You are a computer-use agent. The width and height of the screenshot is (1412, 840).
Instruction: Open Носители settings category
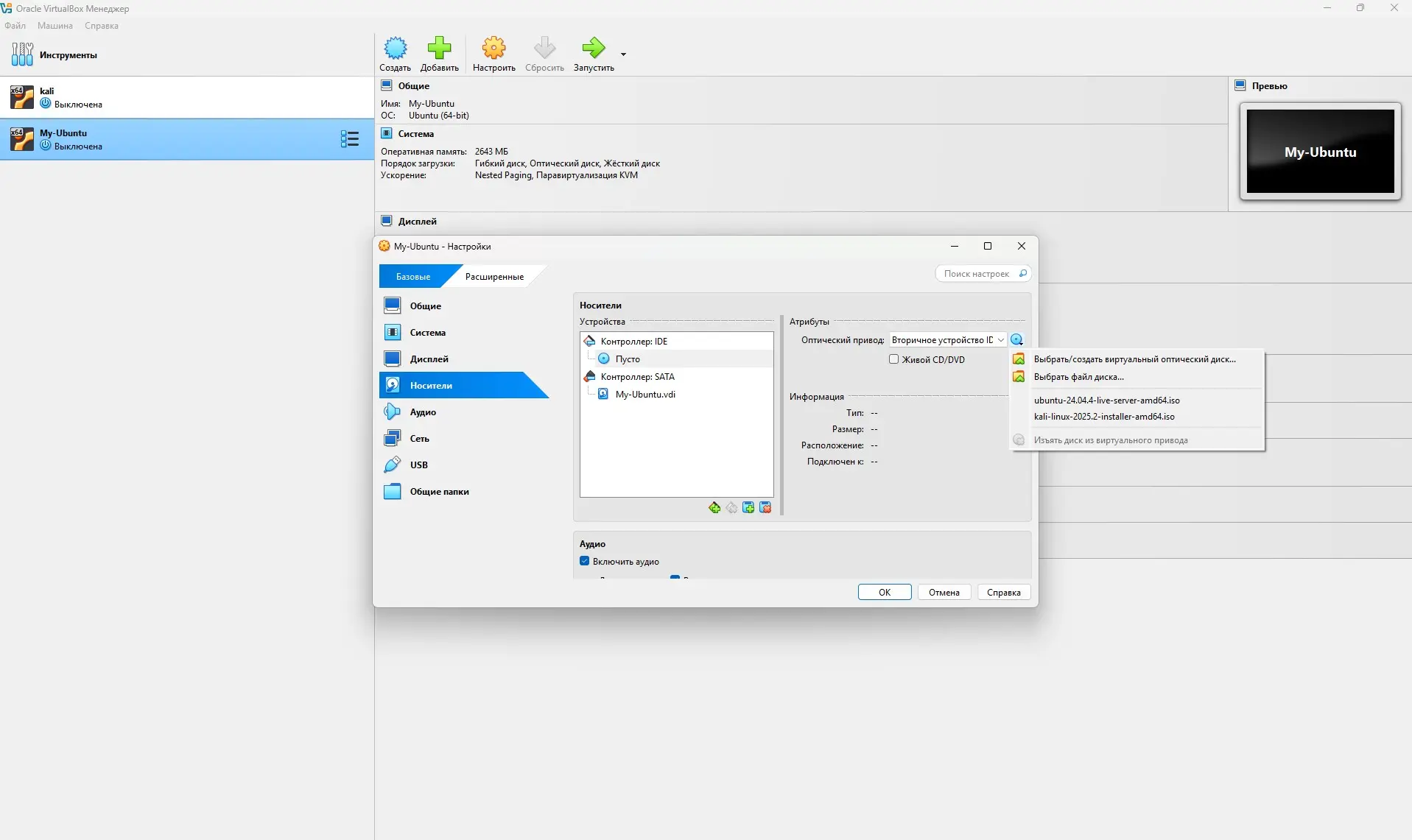click(x=464, y=385)
